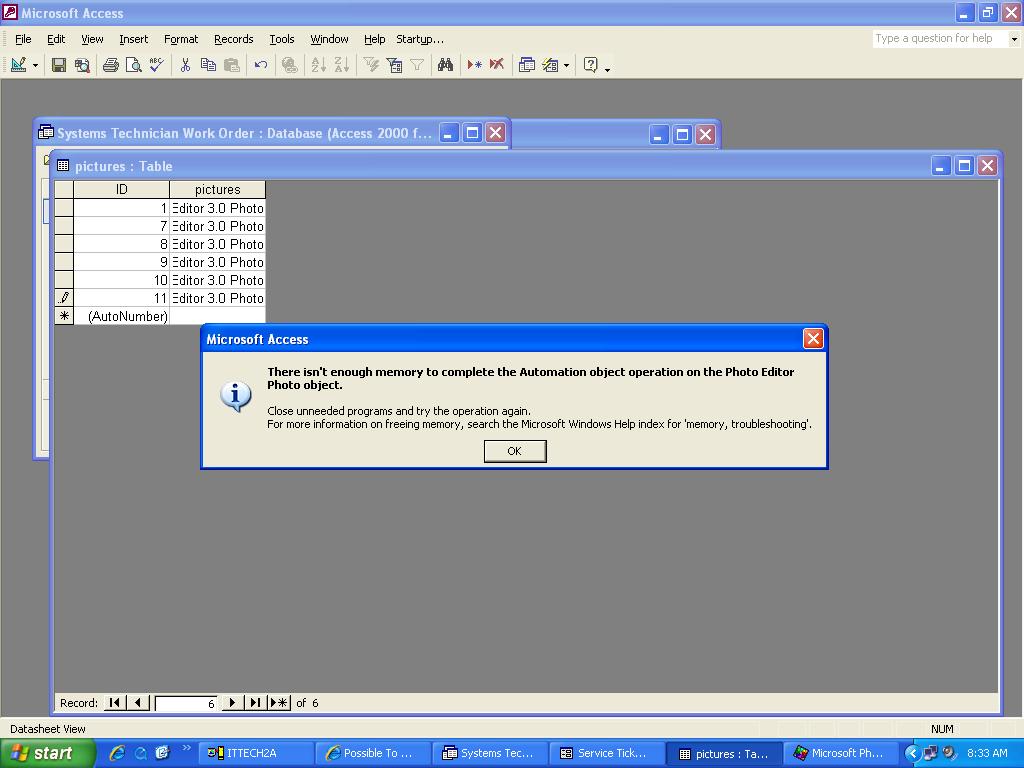Screen dimensions: 1024x768
Task: Click the (AutoNumber) new row cell
Action: click(121, 316)
